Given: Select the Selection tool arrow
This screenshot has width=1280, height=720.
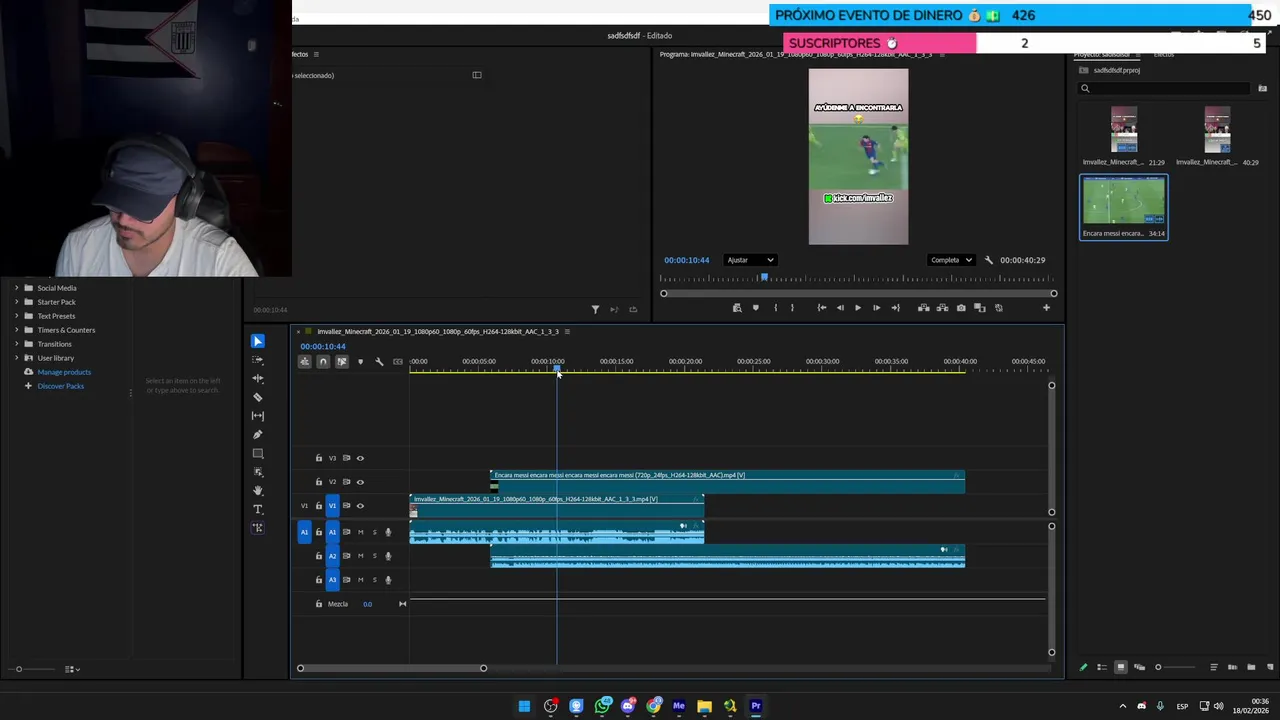Looking at the screenshot, I should (x=258, y=341).
